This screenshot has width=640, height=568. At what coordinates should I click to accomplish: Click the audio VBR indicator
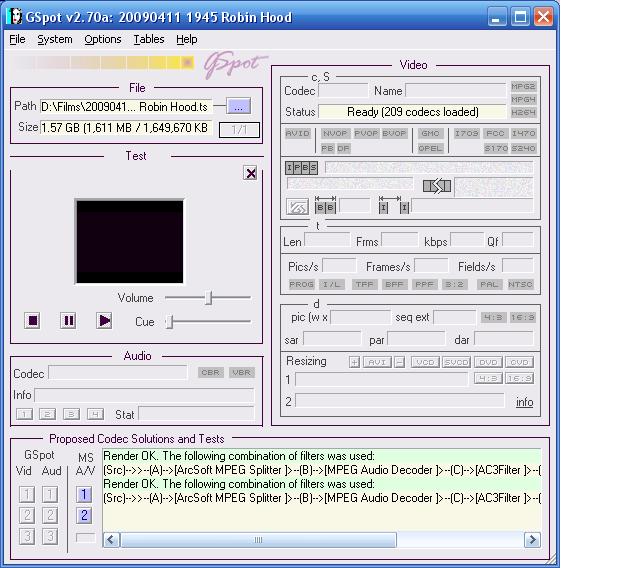(242, 373)
